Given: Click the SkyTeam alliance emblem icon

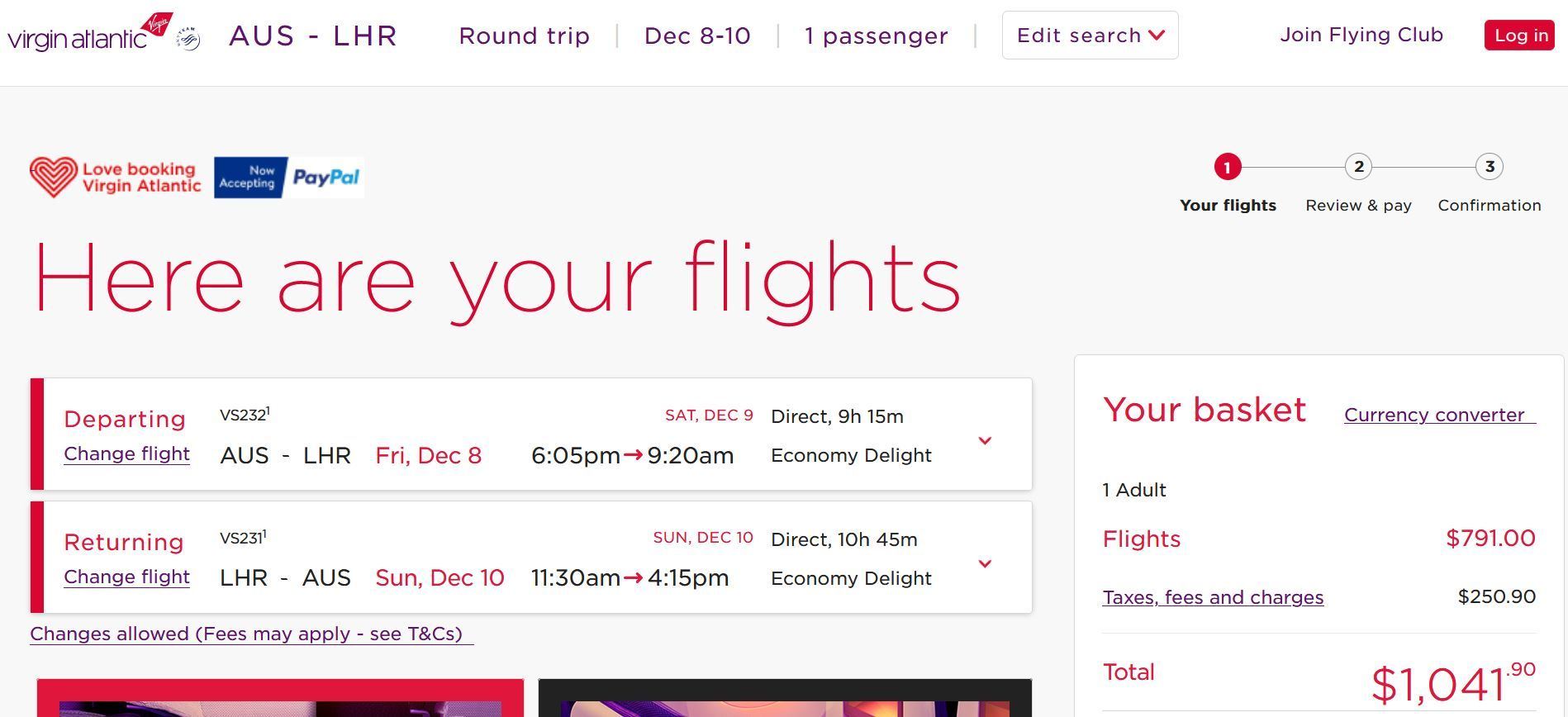Looking at the screenshot, I should coord(189,39).
